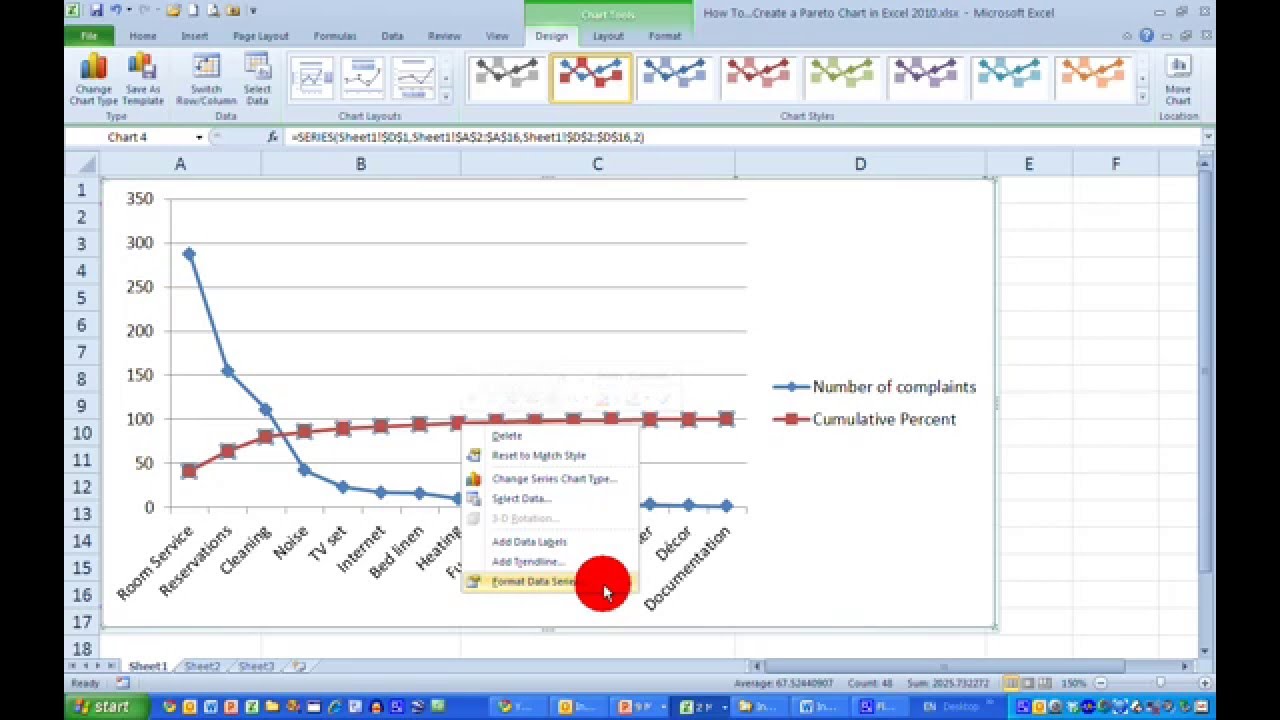This screenshot has height=720, width=1280.
Task: Click the Undo icon in quick access toolbar
Action: (x=116, y=10)
